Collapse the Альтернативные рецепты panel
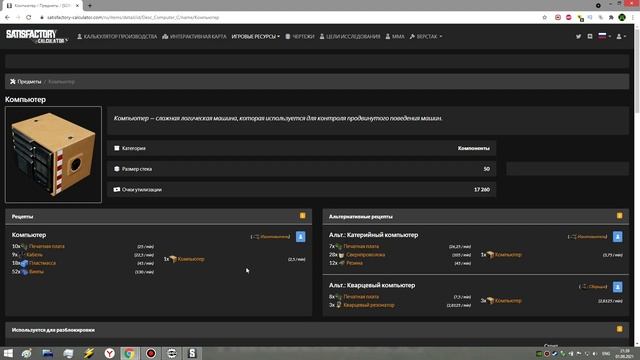The width and height of the screenshot is (640, 360). [620, 216]
